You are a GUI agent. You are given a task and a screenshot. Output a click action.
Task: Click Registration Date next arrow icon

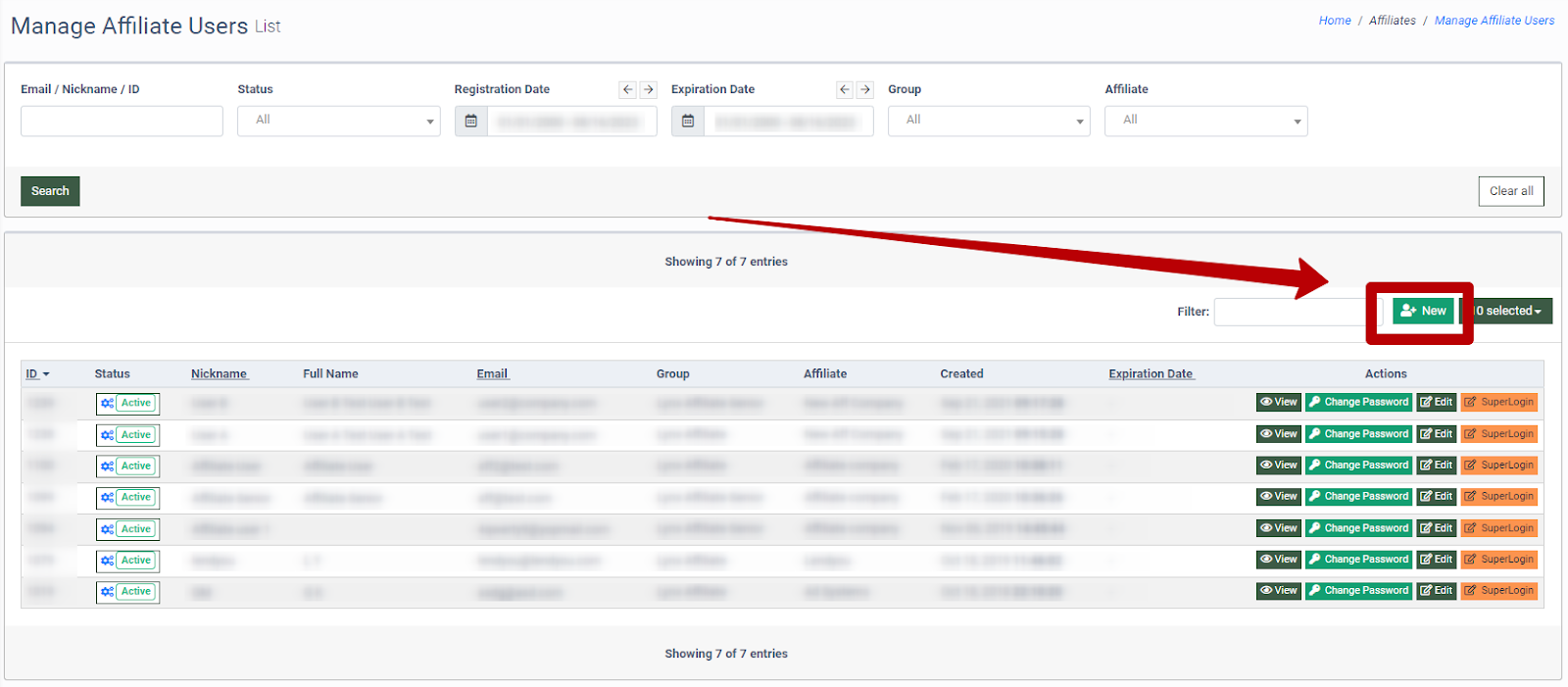(x=648, y=89)
